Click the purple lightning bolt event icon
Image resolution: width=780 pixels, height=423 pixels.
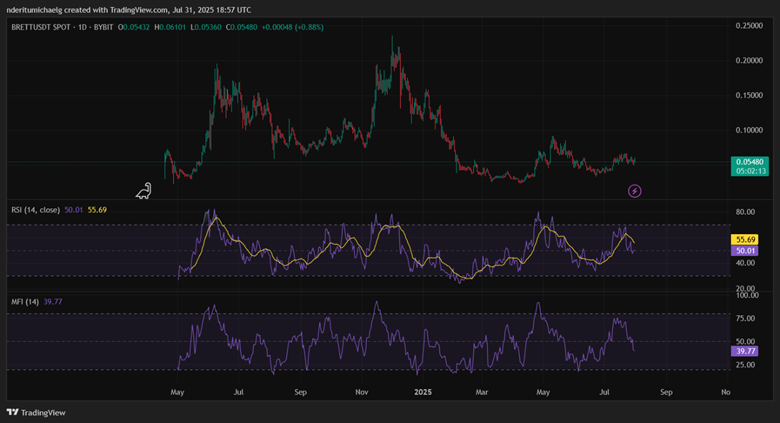coord(634,190)
